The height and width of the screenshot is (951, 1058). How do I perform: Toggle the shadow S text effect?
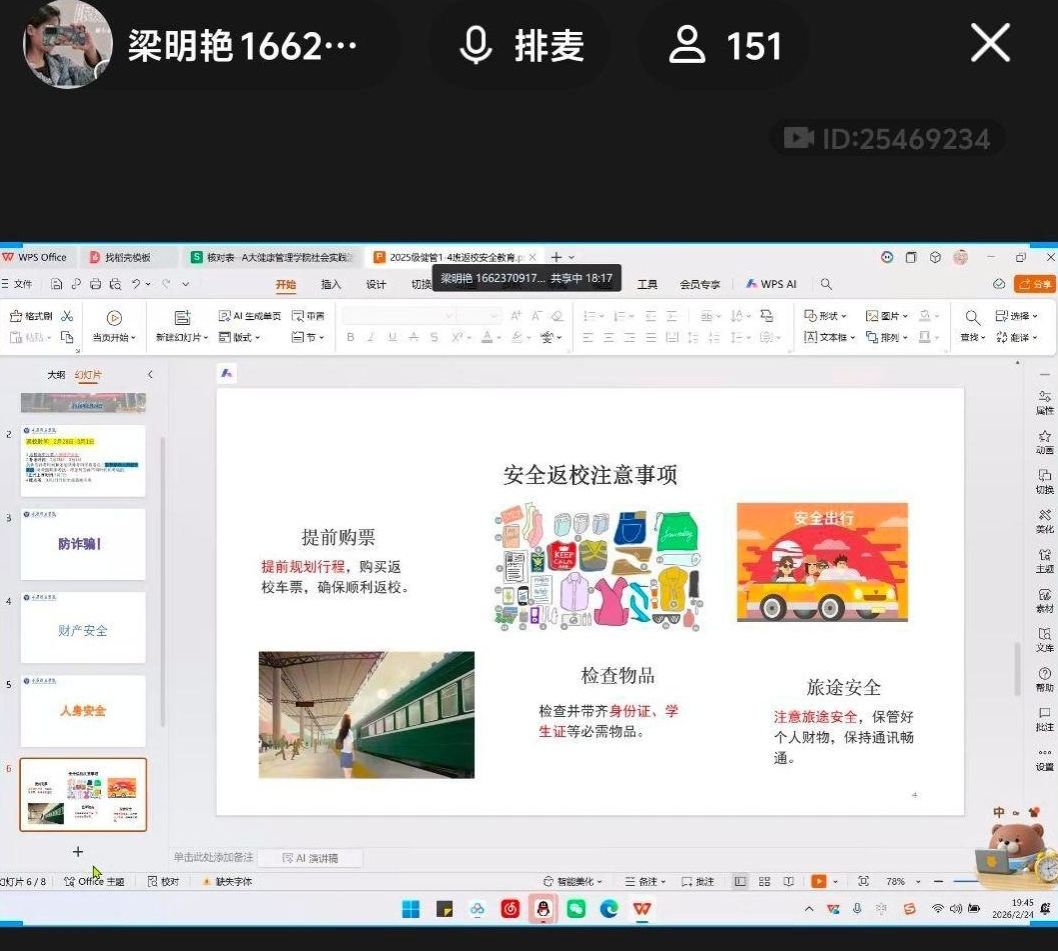point(434,337)
